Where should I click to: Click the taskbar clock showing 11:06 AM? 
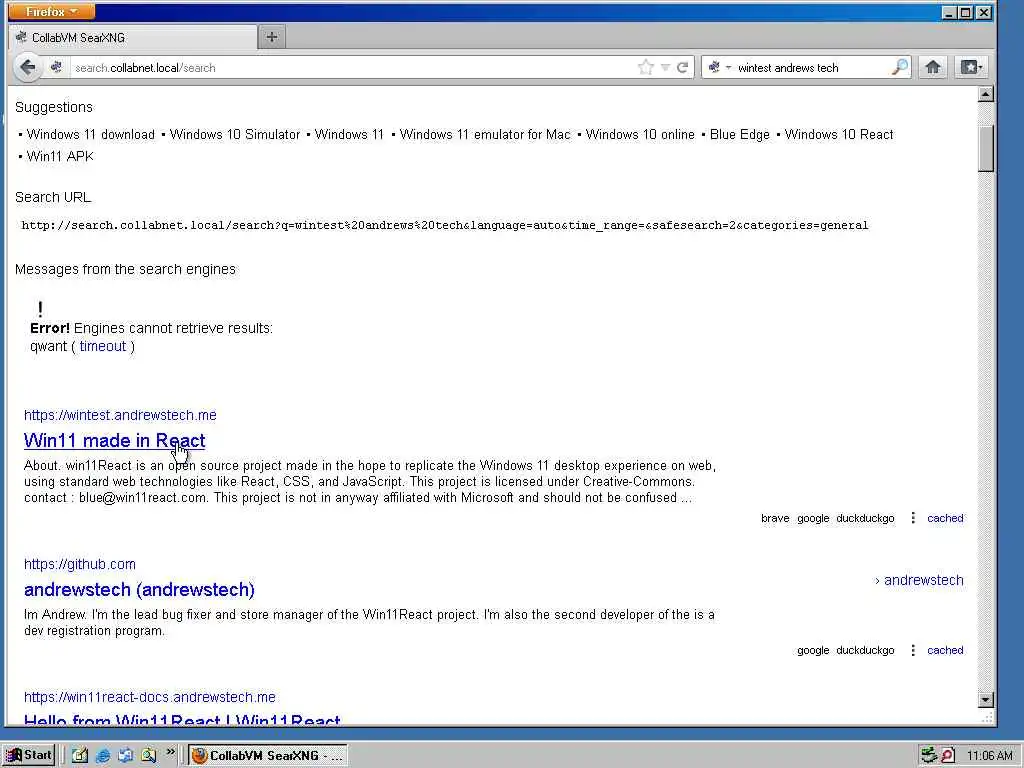click(x=989, y=756)
